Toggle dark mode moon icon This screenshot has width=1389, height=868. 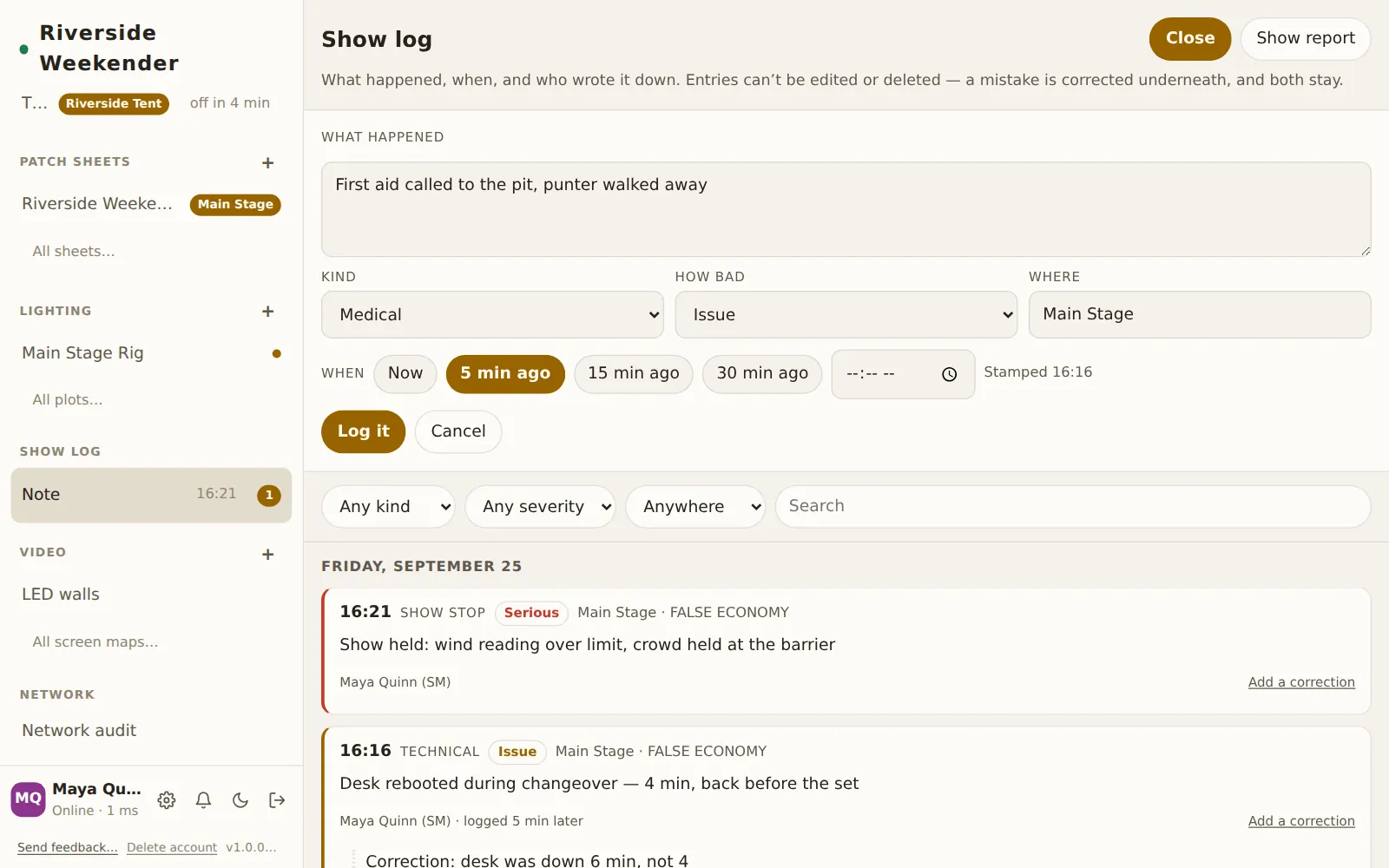tap(240, 800)
